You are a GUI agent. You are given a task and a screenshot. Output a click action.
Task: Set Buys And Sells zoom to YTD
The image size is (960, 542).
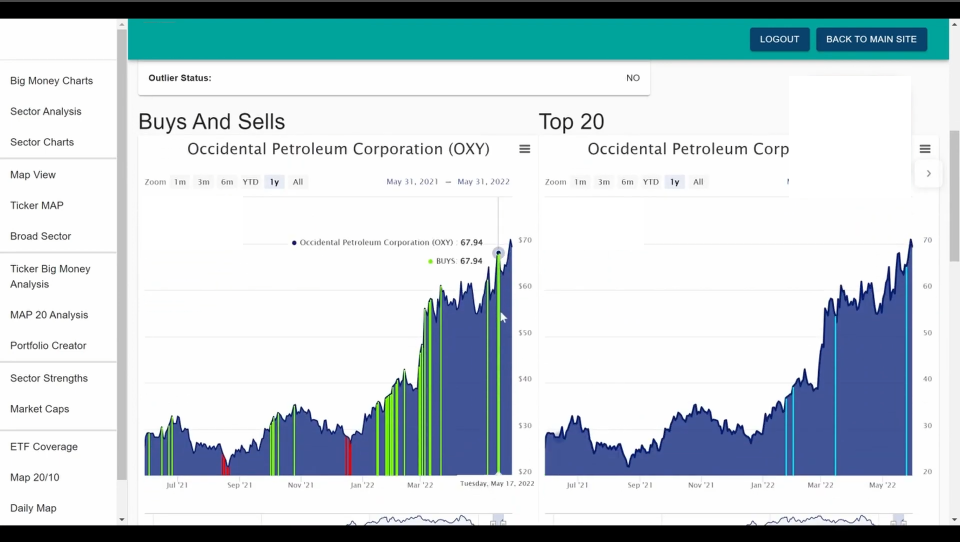coord(250,182)
